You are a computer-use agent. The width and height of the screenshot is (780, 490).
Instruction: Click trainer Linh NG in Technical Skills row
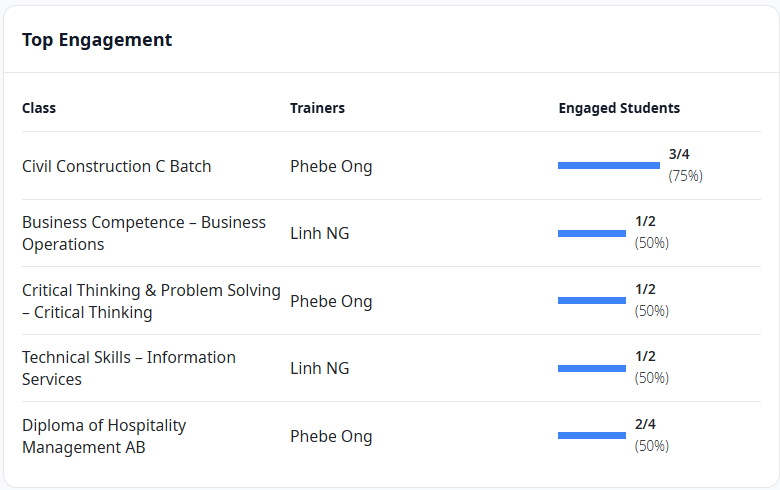pos(320,368)
